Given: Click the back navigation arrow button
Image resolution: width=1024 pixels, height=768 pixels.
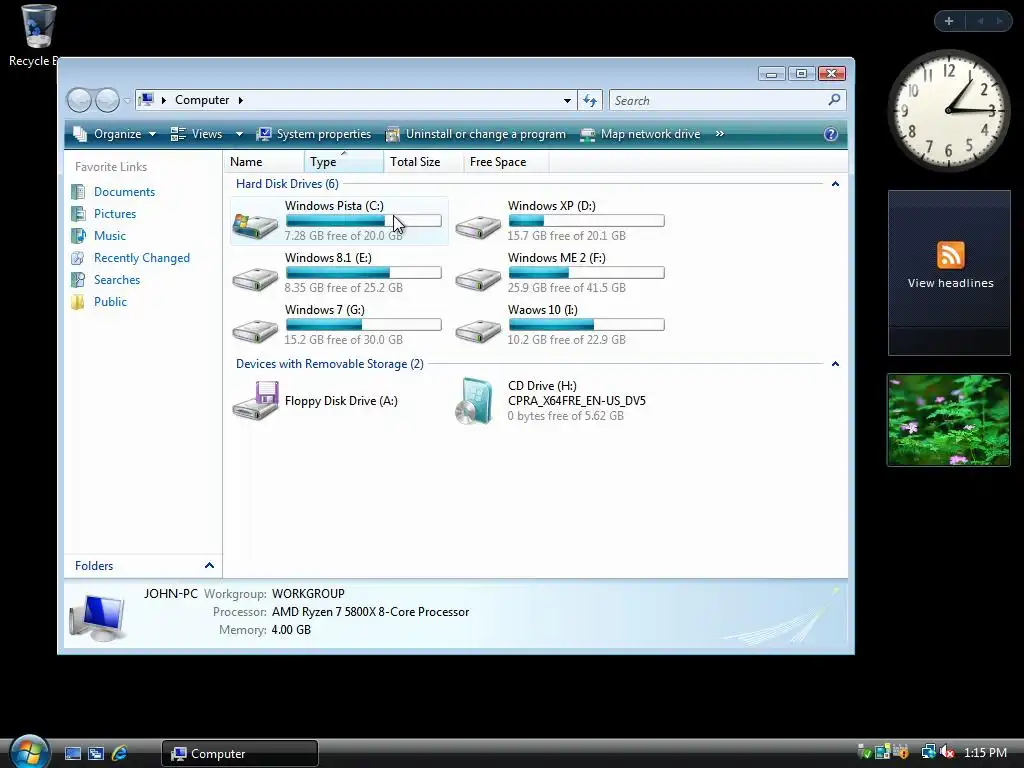Looking at the screenshot, I should pos(80,100).
